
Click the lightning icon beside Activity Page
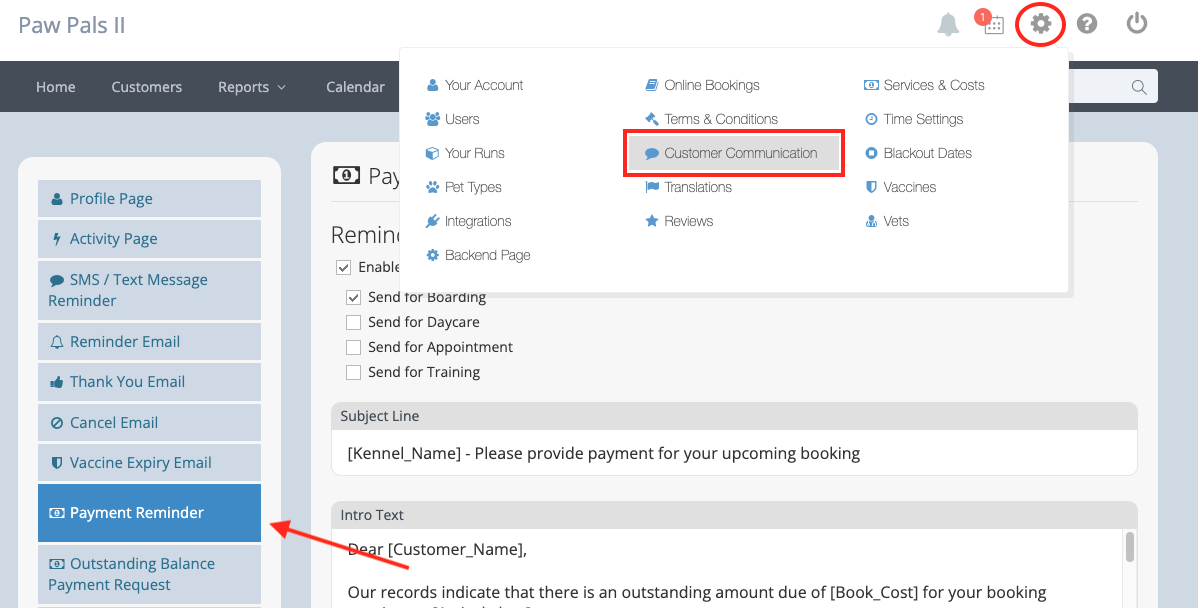coord(57,239)
